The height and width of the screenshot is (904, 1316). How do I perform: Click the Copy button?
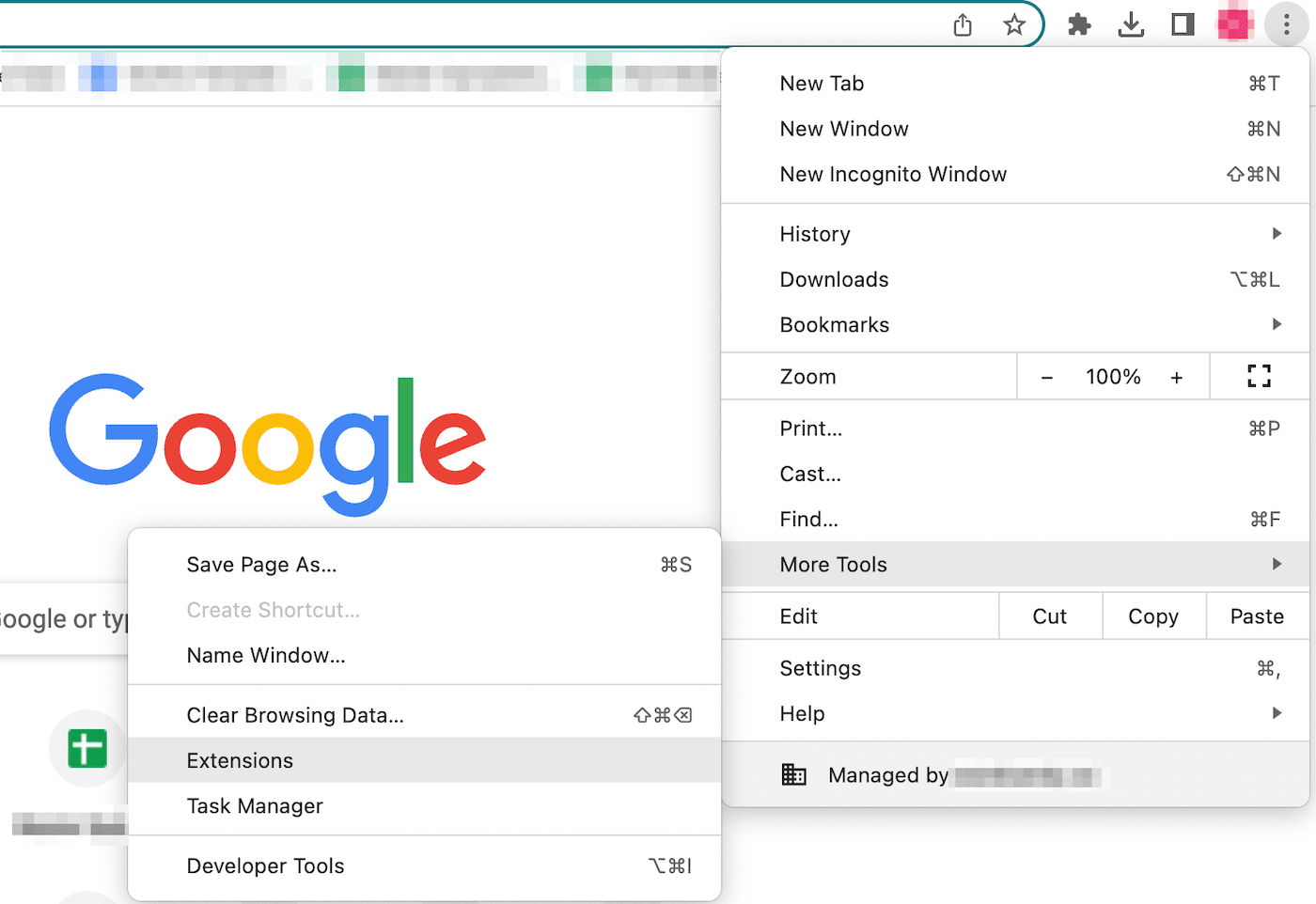pyautogui.click(x=1153, y=616)
